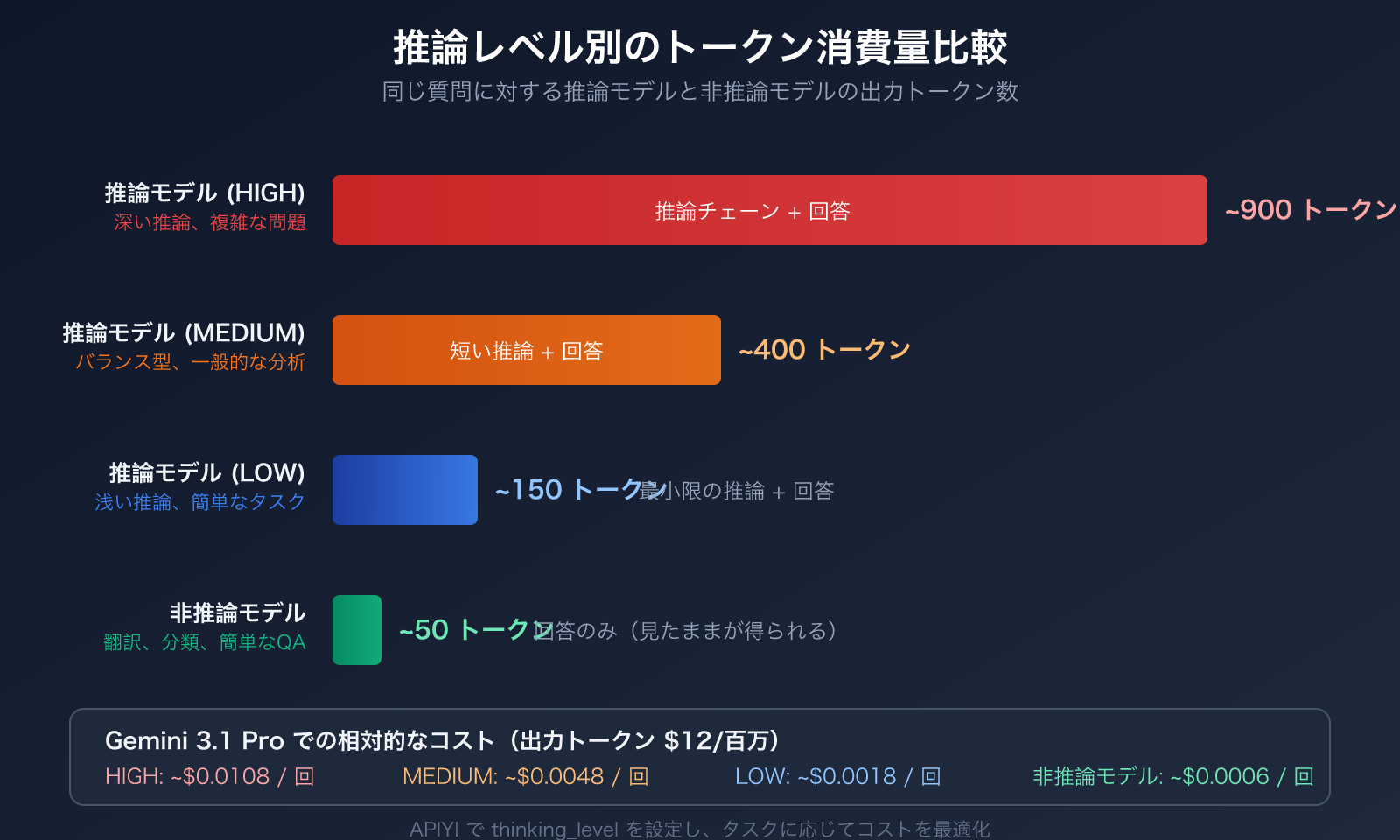1400x840 pixels.
Task: Click the blue LOW reasoning bar
Action: 405,490
